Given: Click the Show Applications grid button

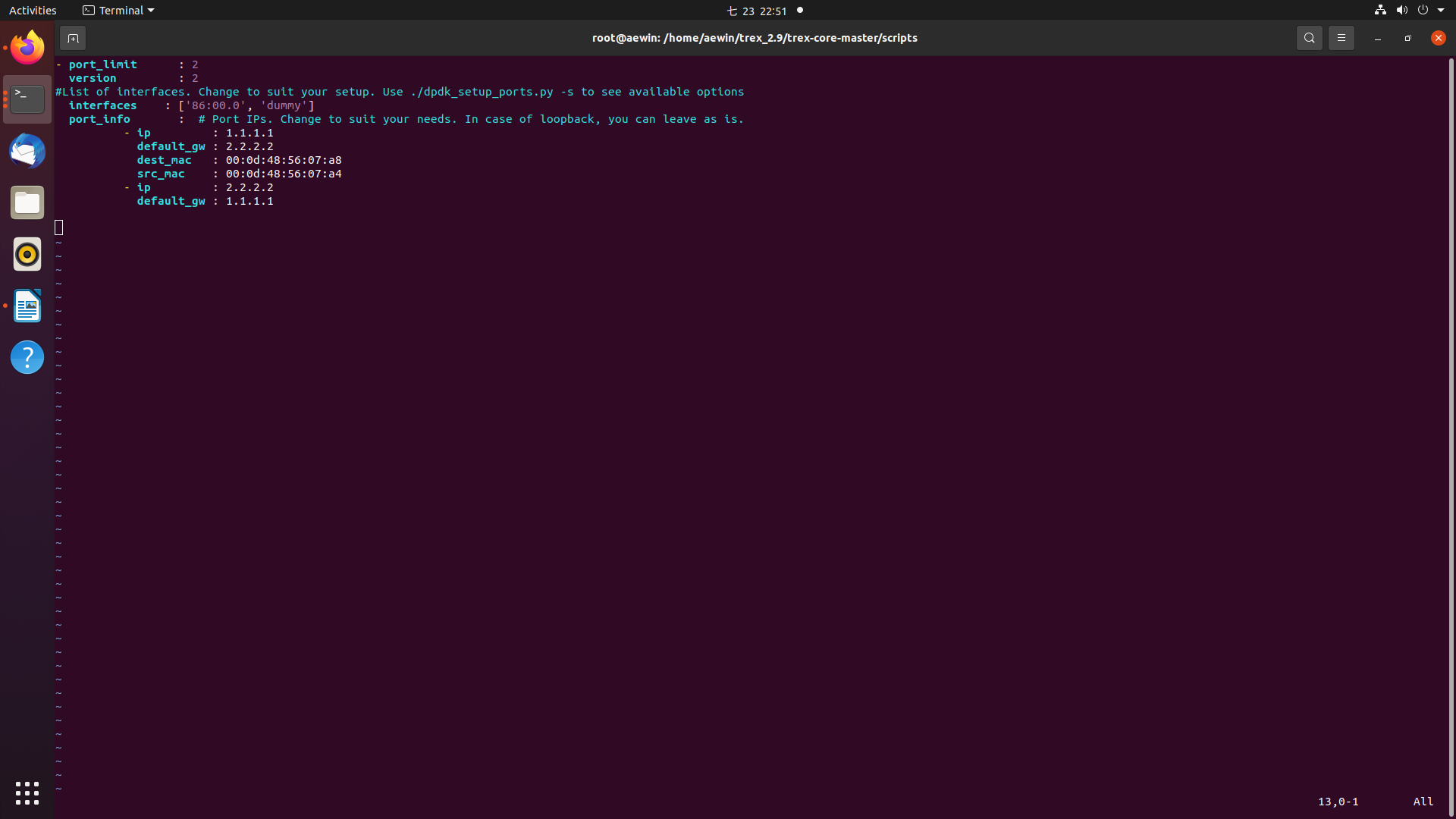Looking at the screenshot, I should pyautogui.click(x=27, y=792).
